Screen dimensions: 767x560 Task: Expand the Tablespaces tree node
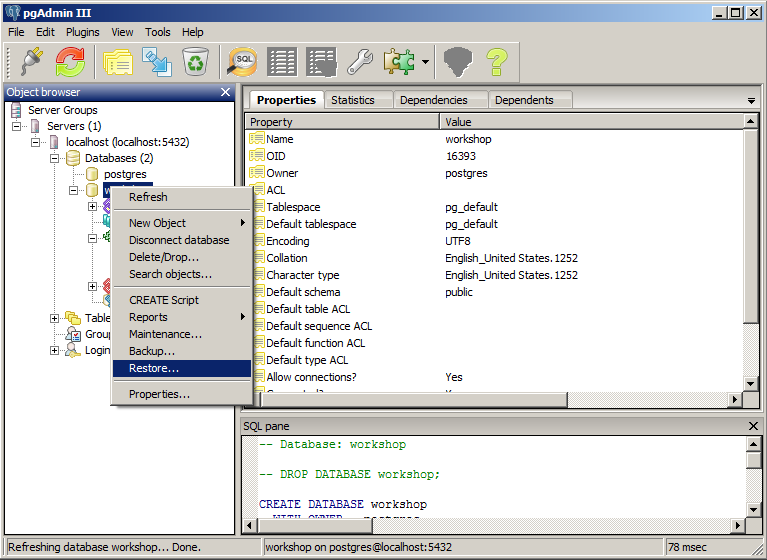54,318
